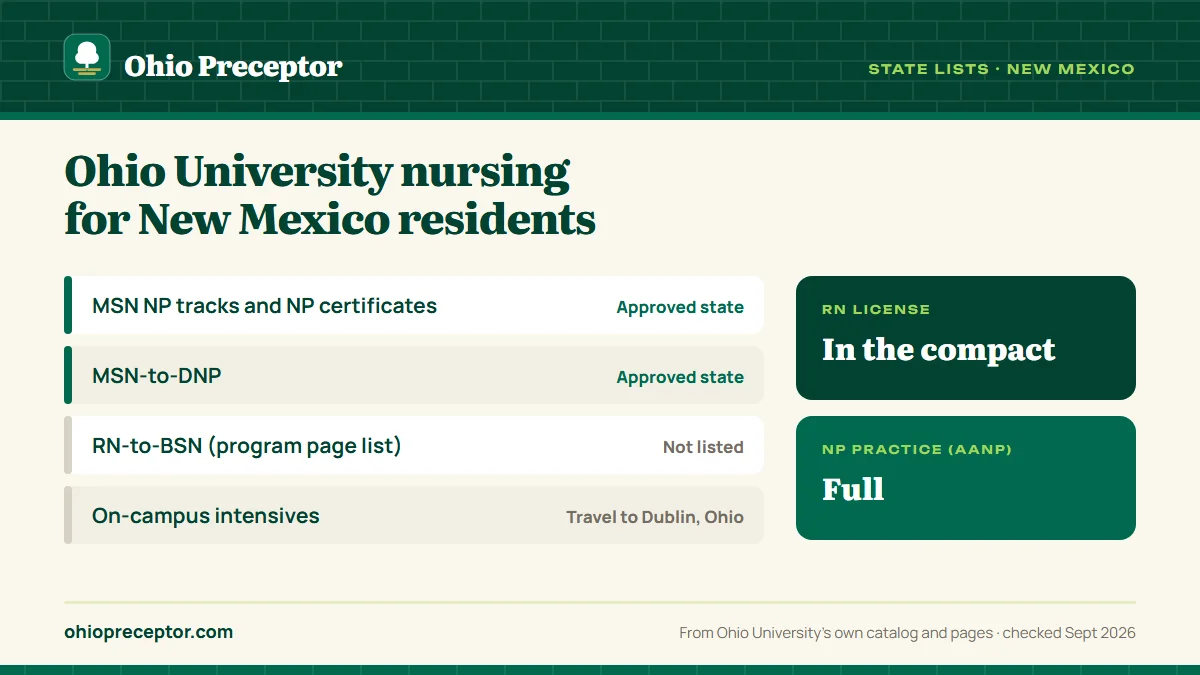This screenshot has height=675, width=1200.
Task: Select RN-to-BSN (program page list) row
Action: [x=414, y=445]
